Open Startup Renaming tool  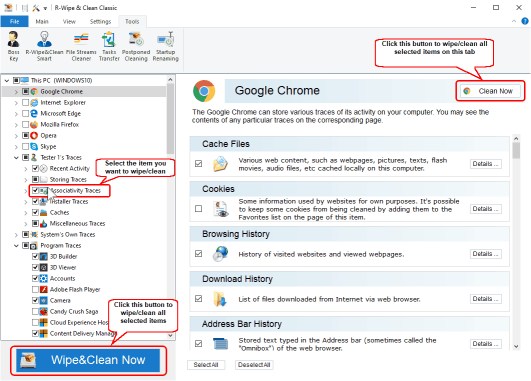coord(165,46)
